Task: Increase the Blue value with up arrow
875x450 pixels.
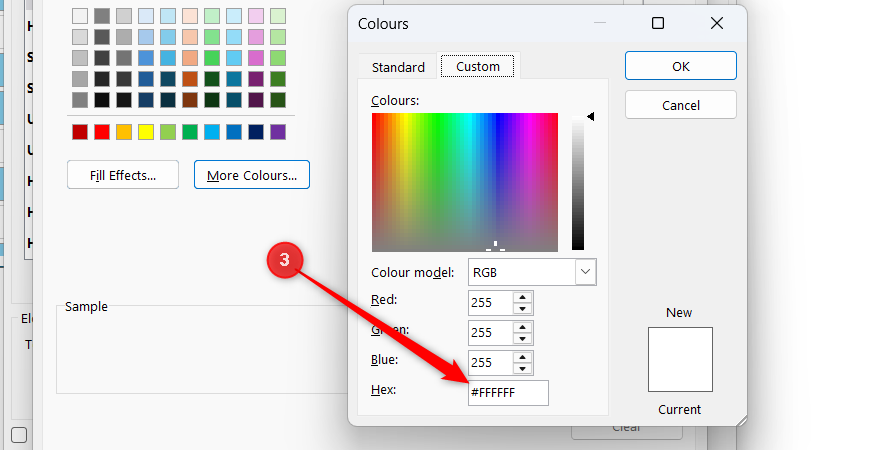Action: 522,357
